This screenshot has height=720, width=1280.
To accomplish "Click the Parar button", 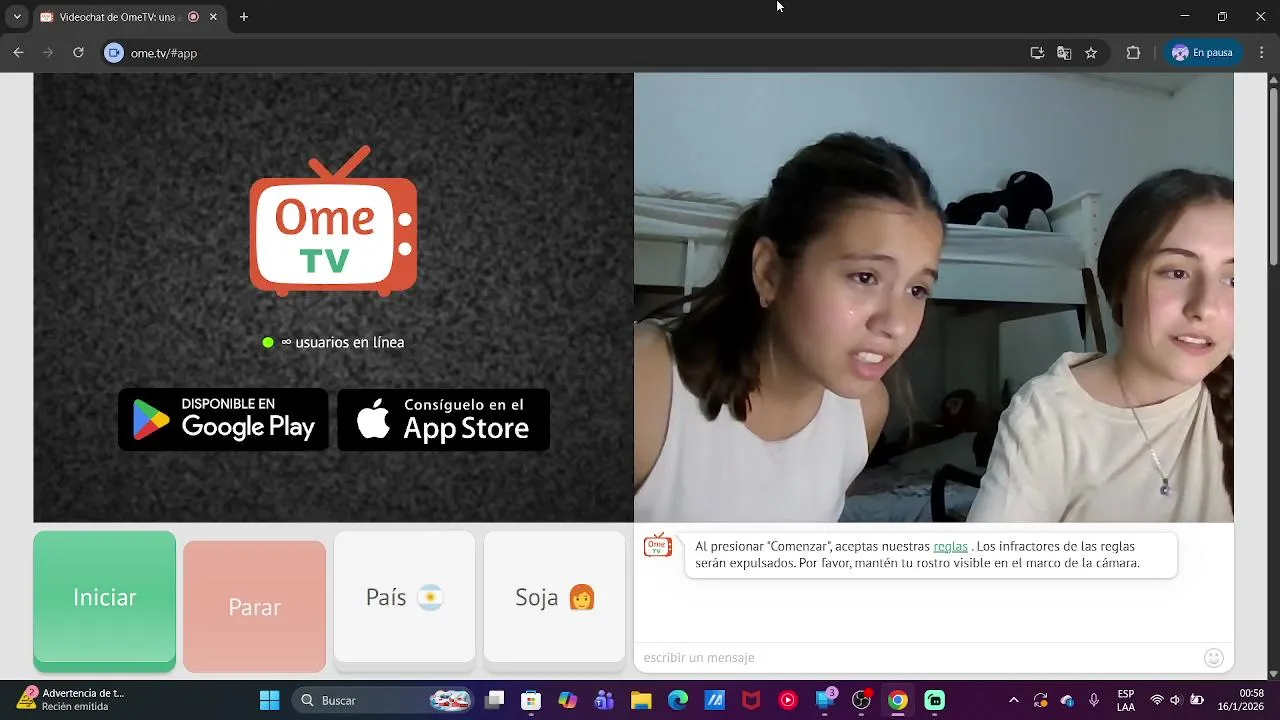I will (x=254, y=607).
